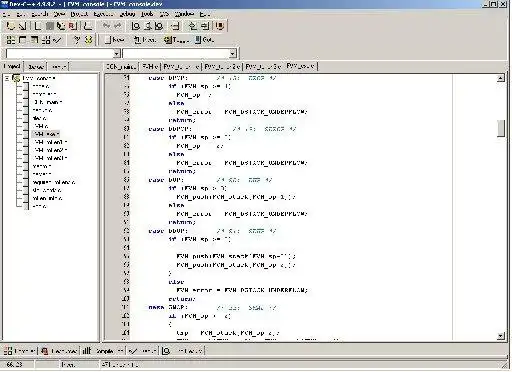The image size is (512, 372).
Task: Click the cursor position '66: 23' in status bar
Action: click(x=13, y=365)
